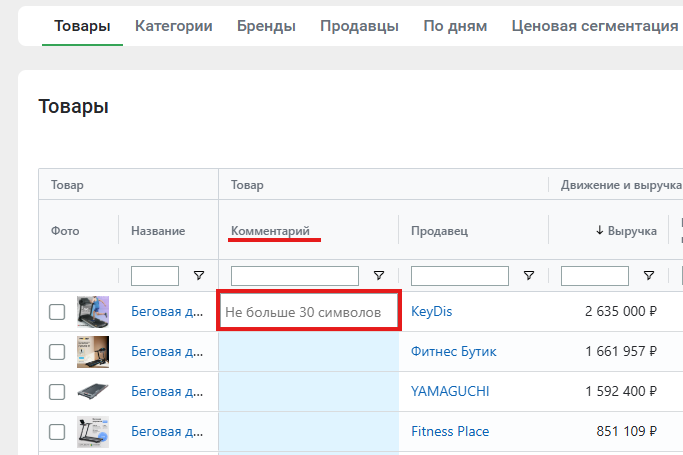Click the Продавец column header

(x=440, y=231)
